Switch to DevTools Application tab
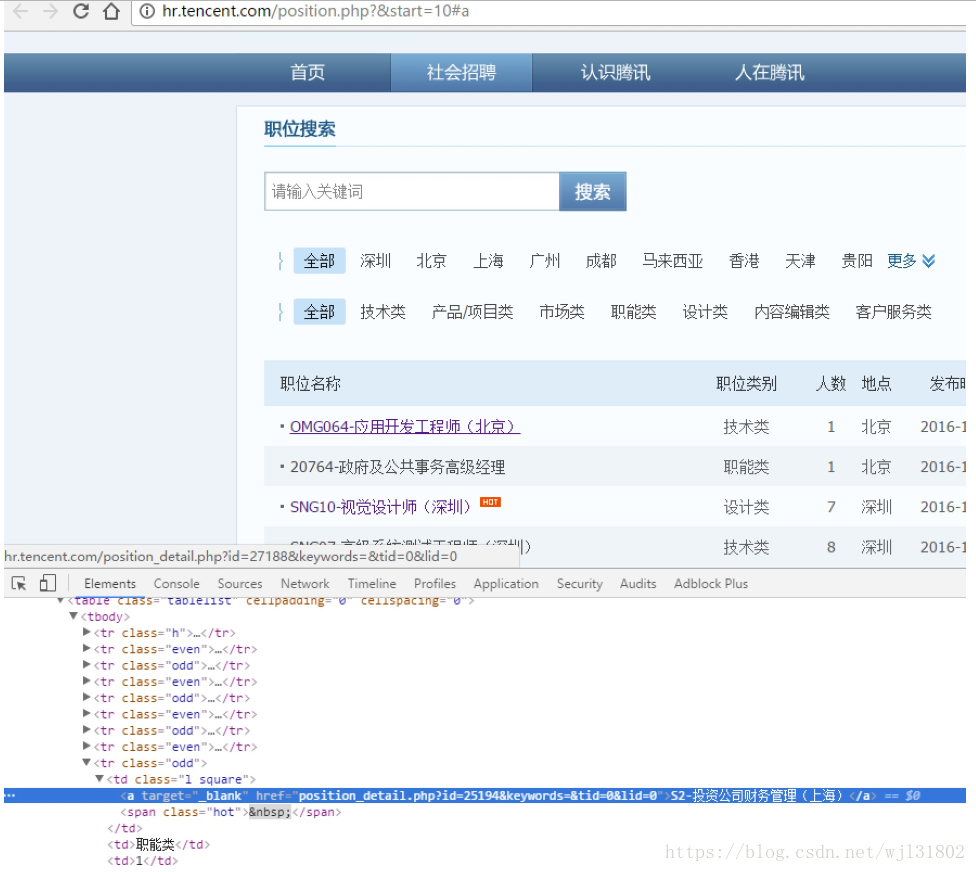This screenshot has width=976, height=872. point(506,584)
